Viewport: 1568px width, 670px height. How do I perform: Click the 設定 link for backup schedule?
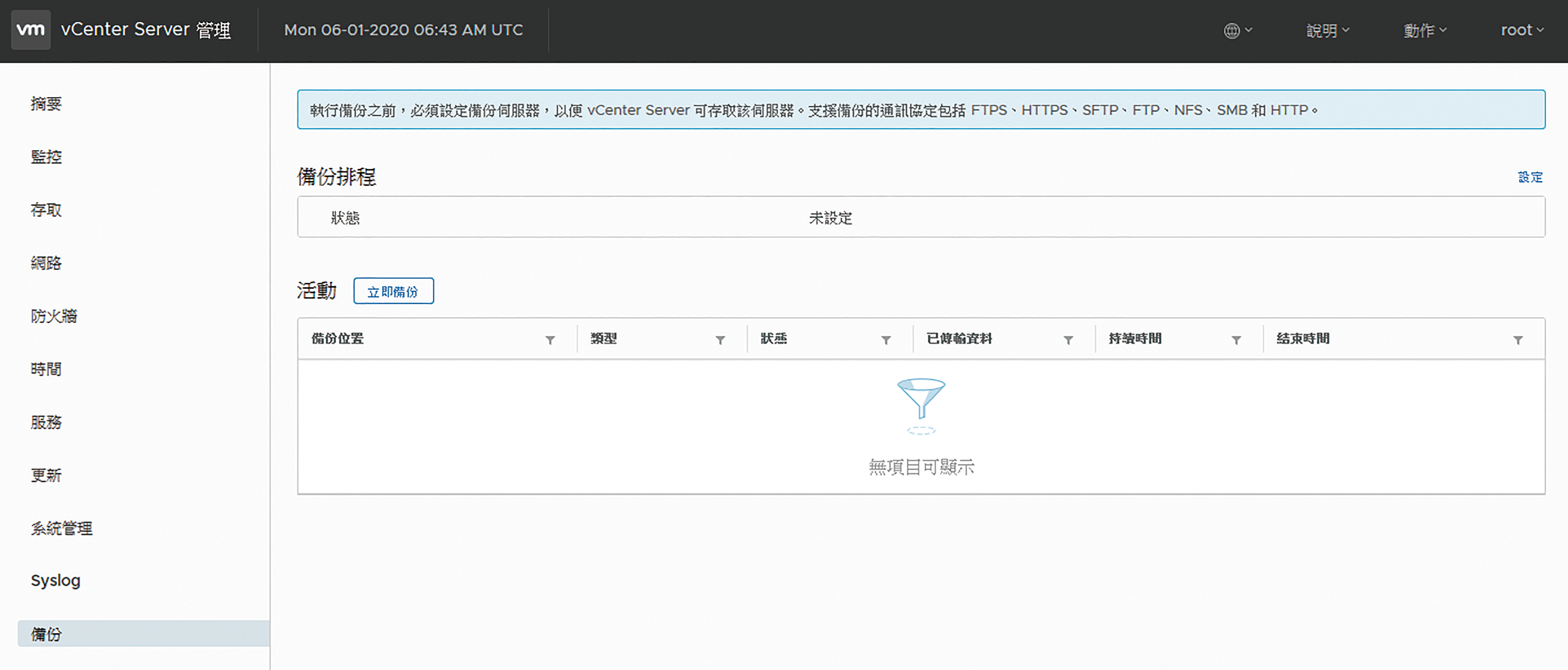[1530, 177]
